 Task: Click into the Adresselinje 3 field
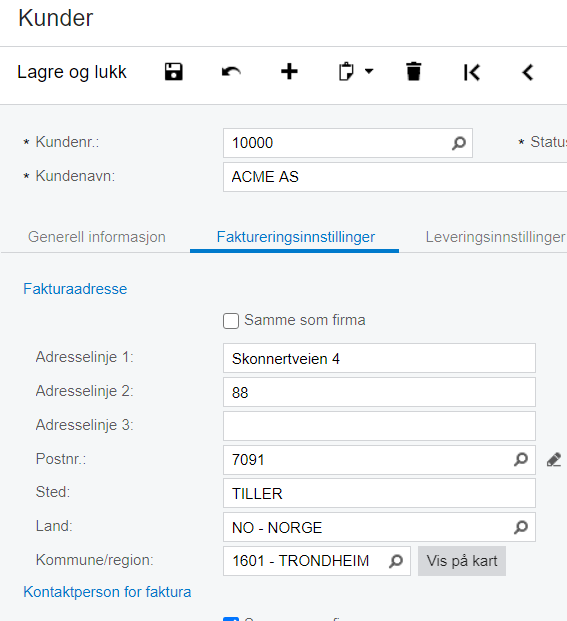(x=379, y=426)
